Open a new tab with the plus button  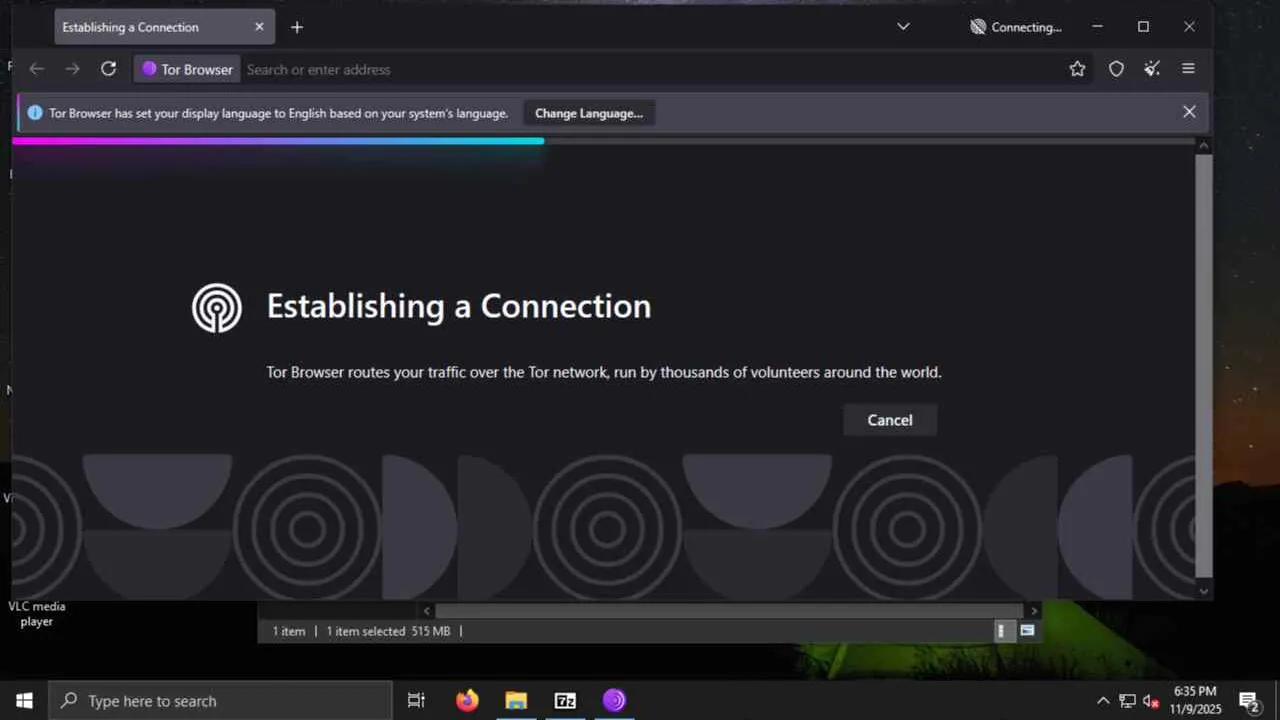[297, 27]
